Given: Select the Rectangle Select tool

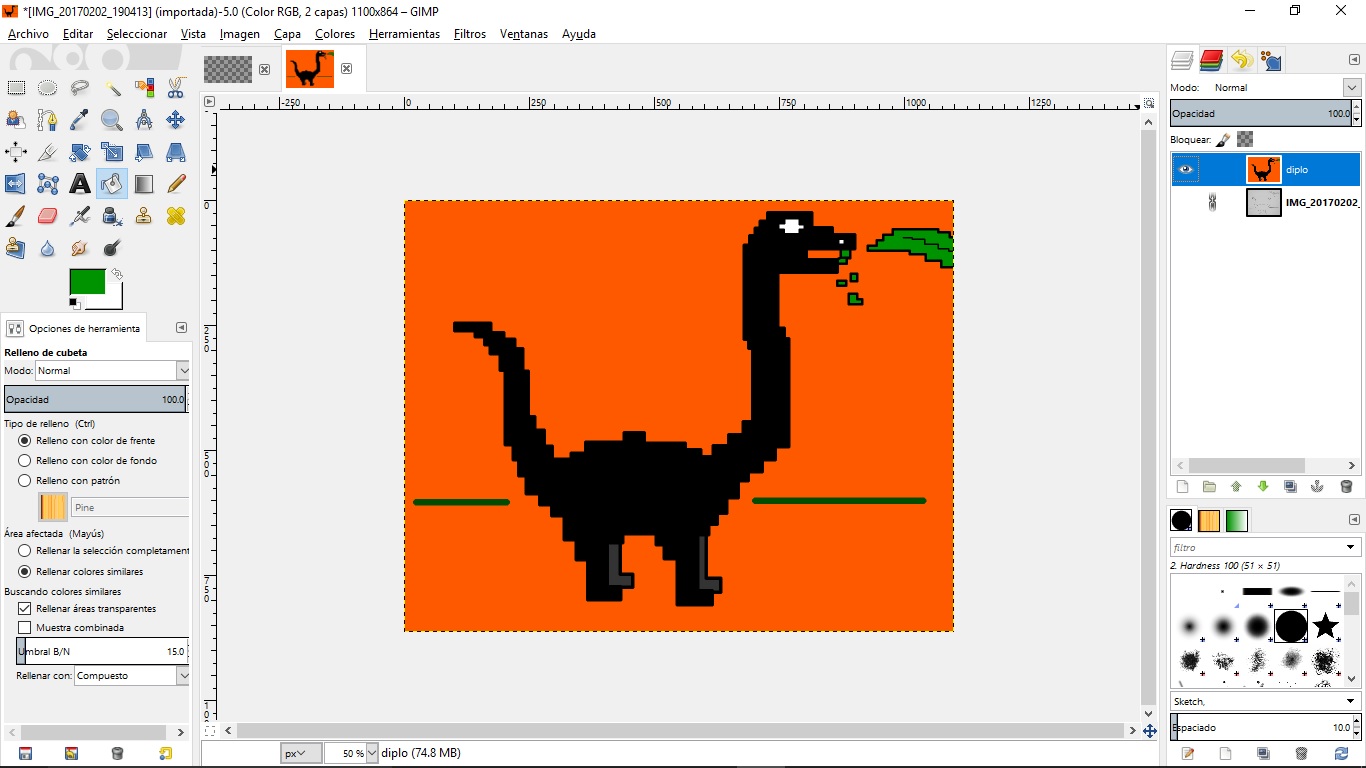Looking at the screenshot, I should click(x=16, y=88).
